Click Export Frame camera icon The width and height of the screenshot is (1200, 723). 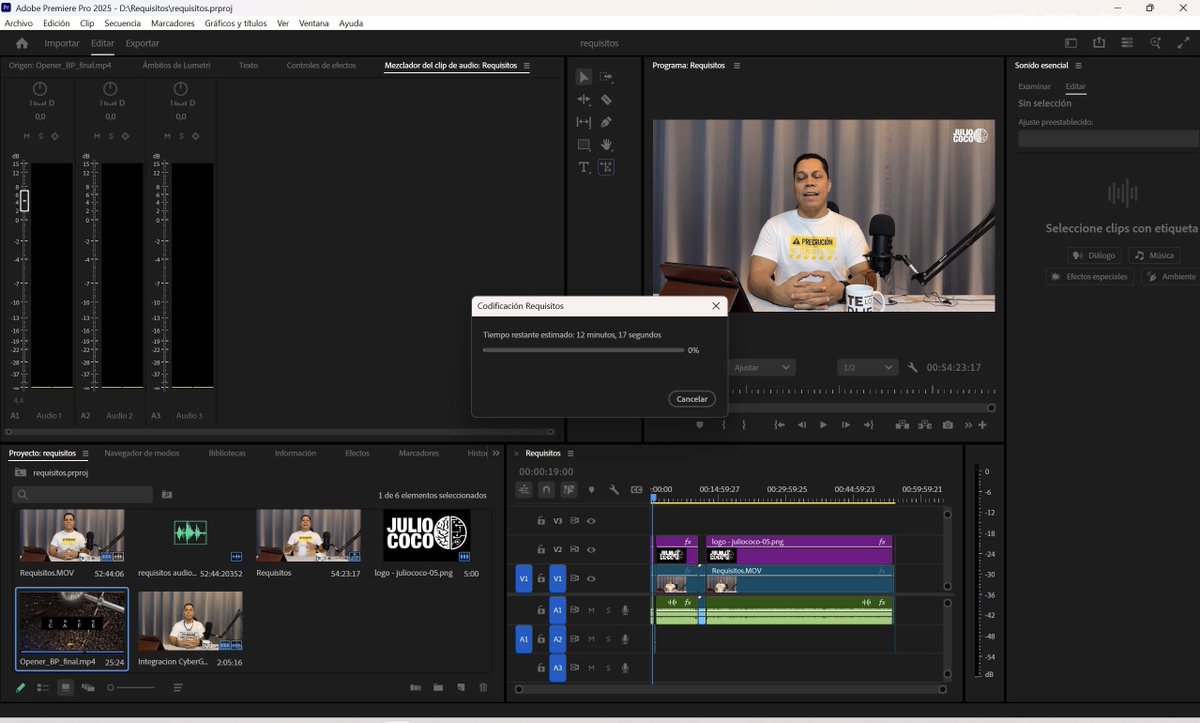(947, 425)
